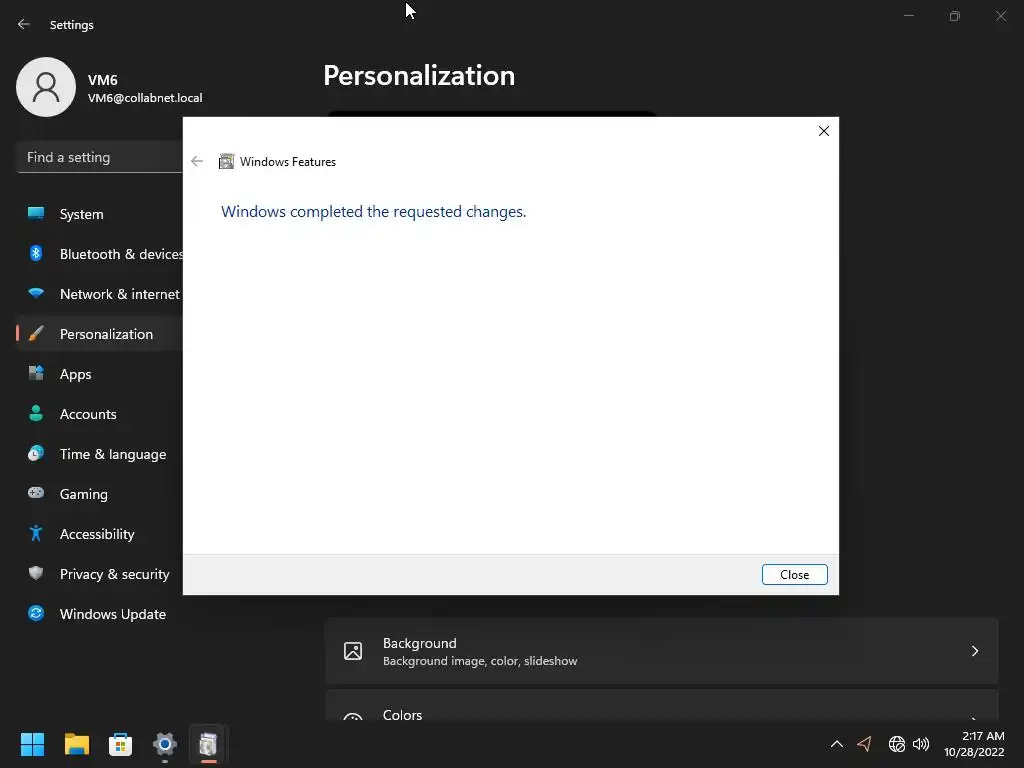The image size is (1024, 768).
Task: Click the network globe tray icon
Action: tap(897, 744)
